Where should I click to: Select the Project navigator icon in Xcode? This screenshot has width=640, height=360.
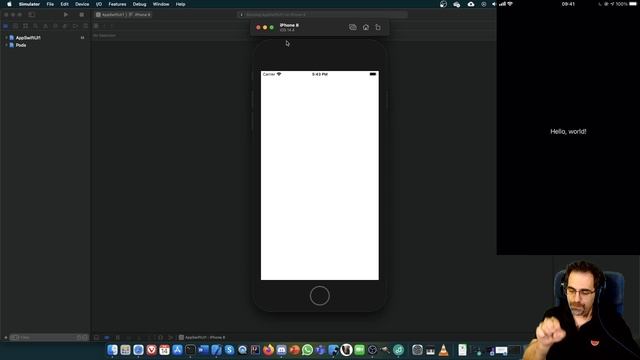pos(6,26)
